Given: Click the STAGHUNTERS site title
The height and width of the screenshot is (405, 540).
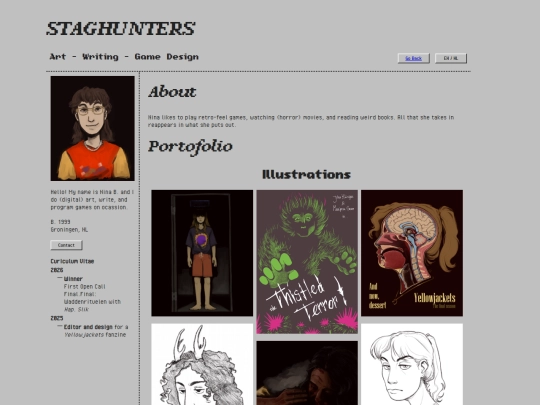Looking at the screenshot, I should tap(121, 29).
